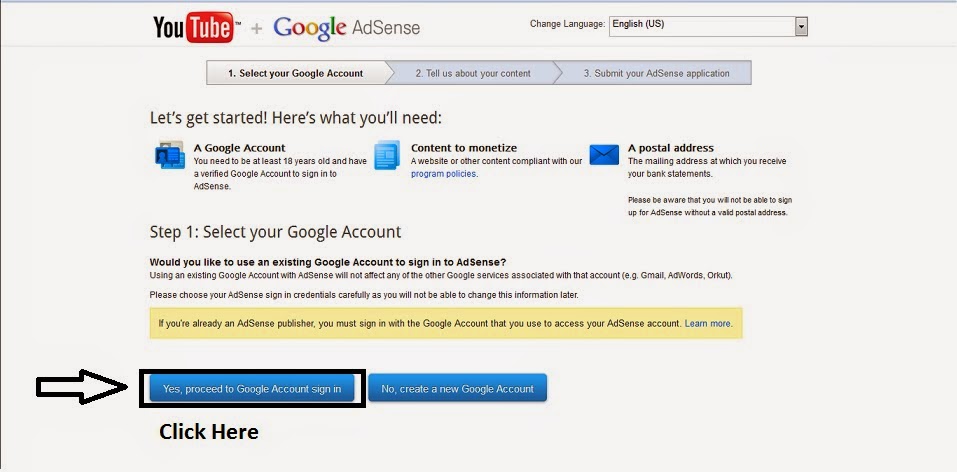
Task: Open the program policies link
Action: (x=443, y=174)
